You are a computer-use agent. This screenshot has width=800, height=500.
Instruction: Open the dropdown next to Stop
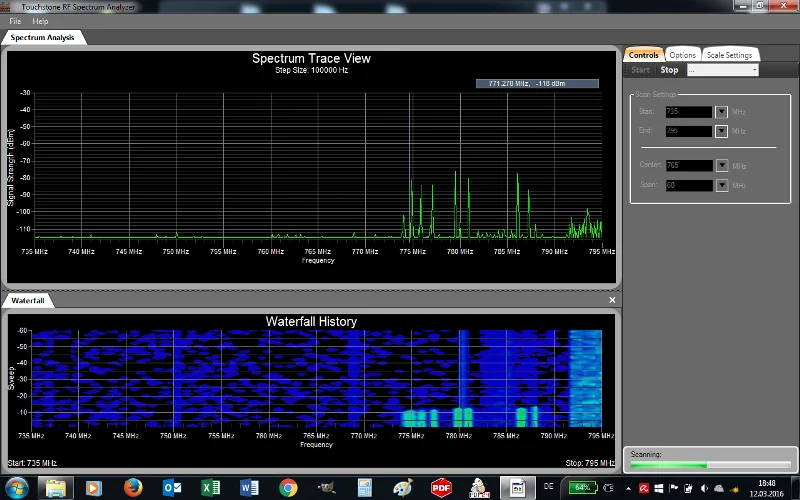[x=723, y=70]
